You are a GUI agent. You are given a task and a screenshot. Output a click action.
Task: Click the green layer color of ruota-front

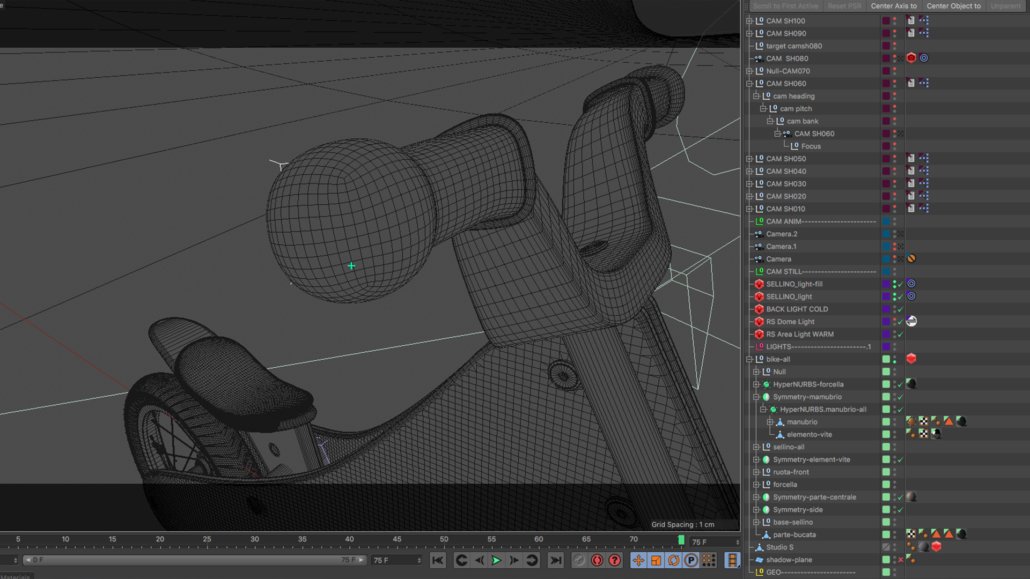click(x=885, y=472)
